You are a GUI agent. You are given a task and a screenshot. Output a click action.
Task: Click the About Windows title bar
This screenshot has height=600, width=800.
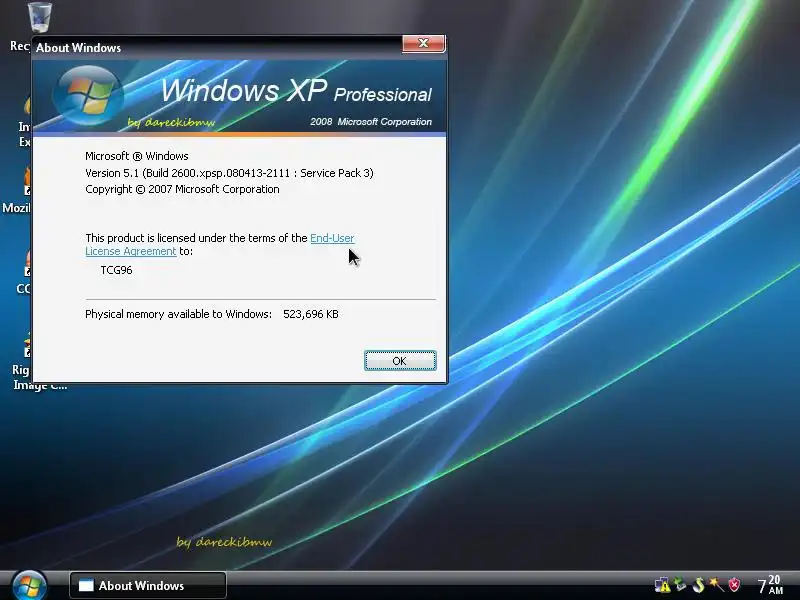pos(217,47)
